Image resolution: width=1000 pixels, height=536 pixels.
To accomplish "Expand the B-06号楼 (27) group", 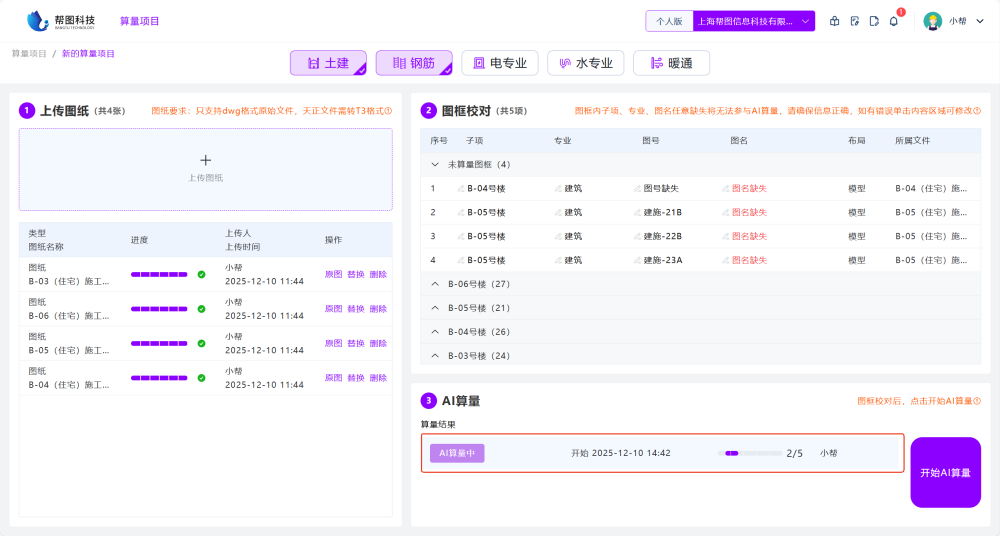I will 435,284.
